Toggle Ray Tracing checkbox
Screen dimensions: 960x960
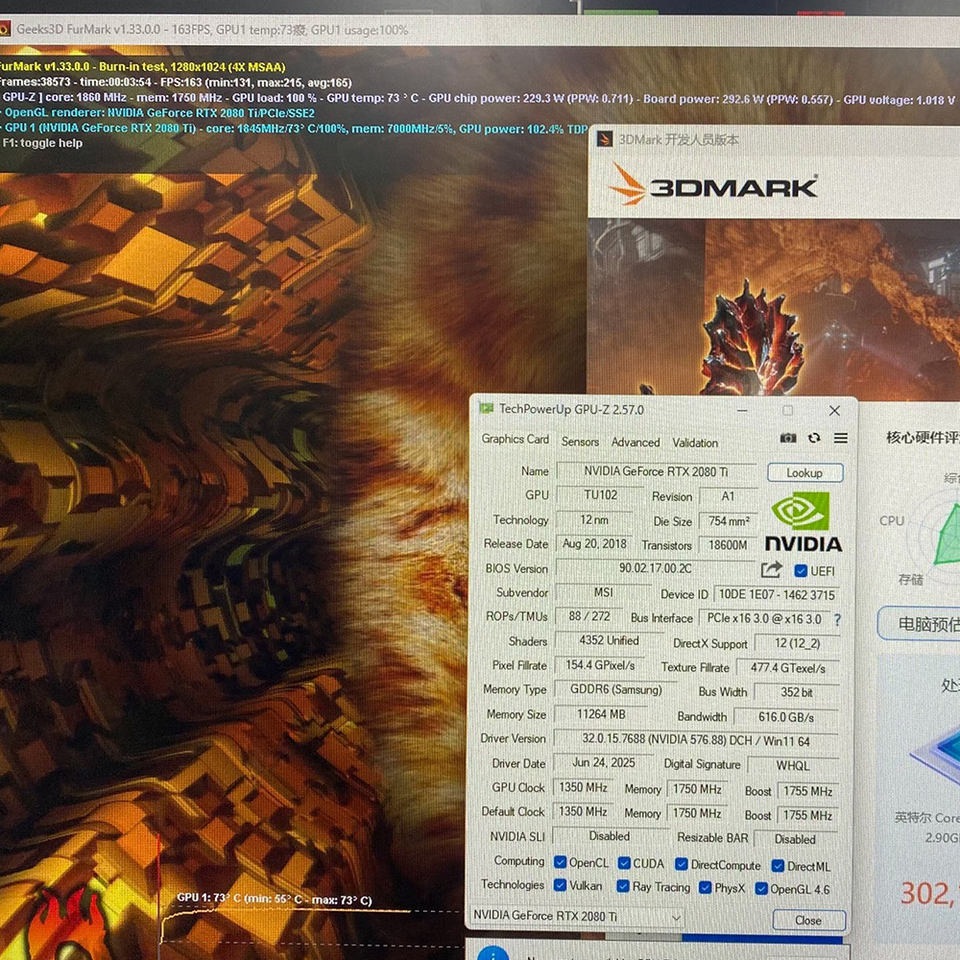click(623, 886)
